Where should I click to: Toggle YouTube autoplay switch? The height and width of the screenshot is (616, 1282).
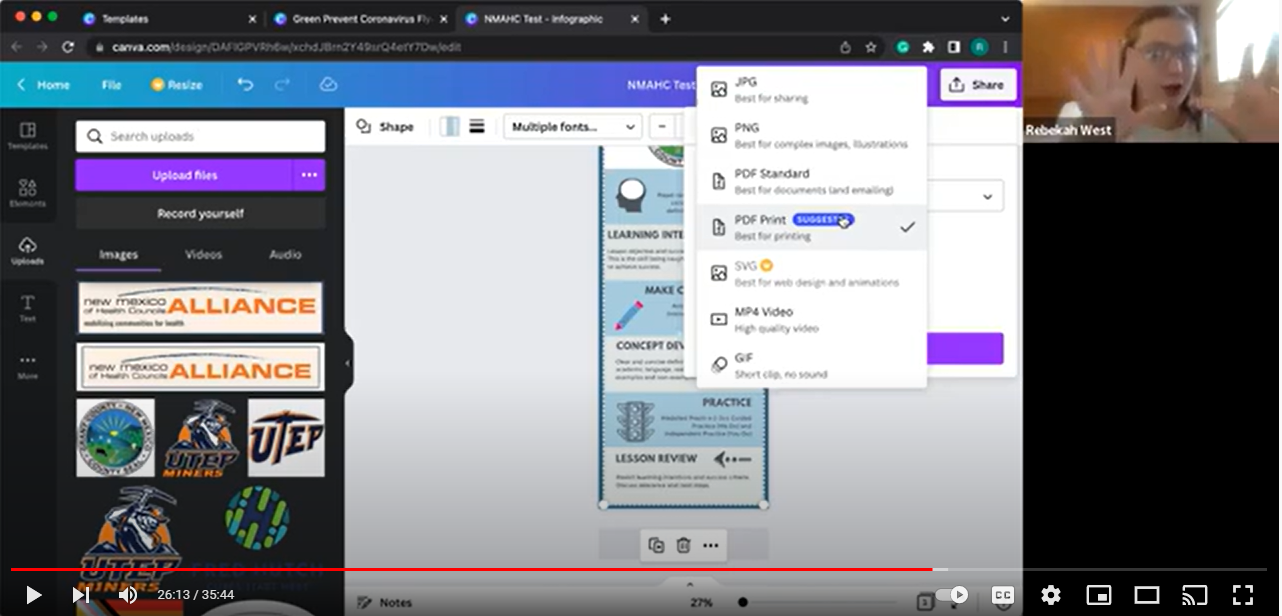953,595
